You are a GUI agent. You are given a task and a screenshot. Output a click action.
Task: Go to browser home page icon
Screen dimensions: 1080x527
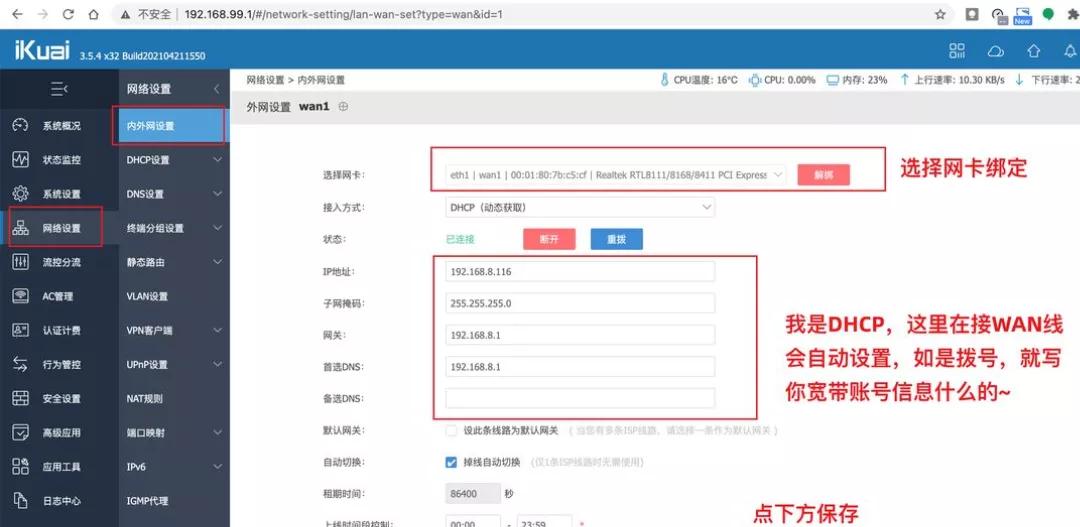(94, 14)
